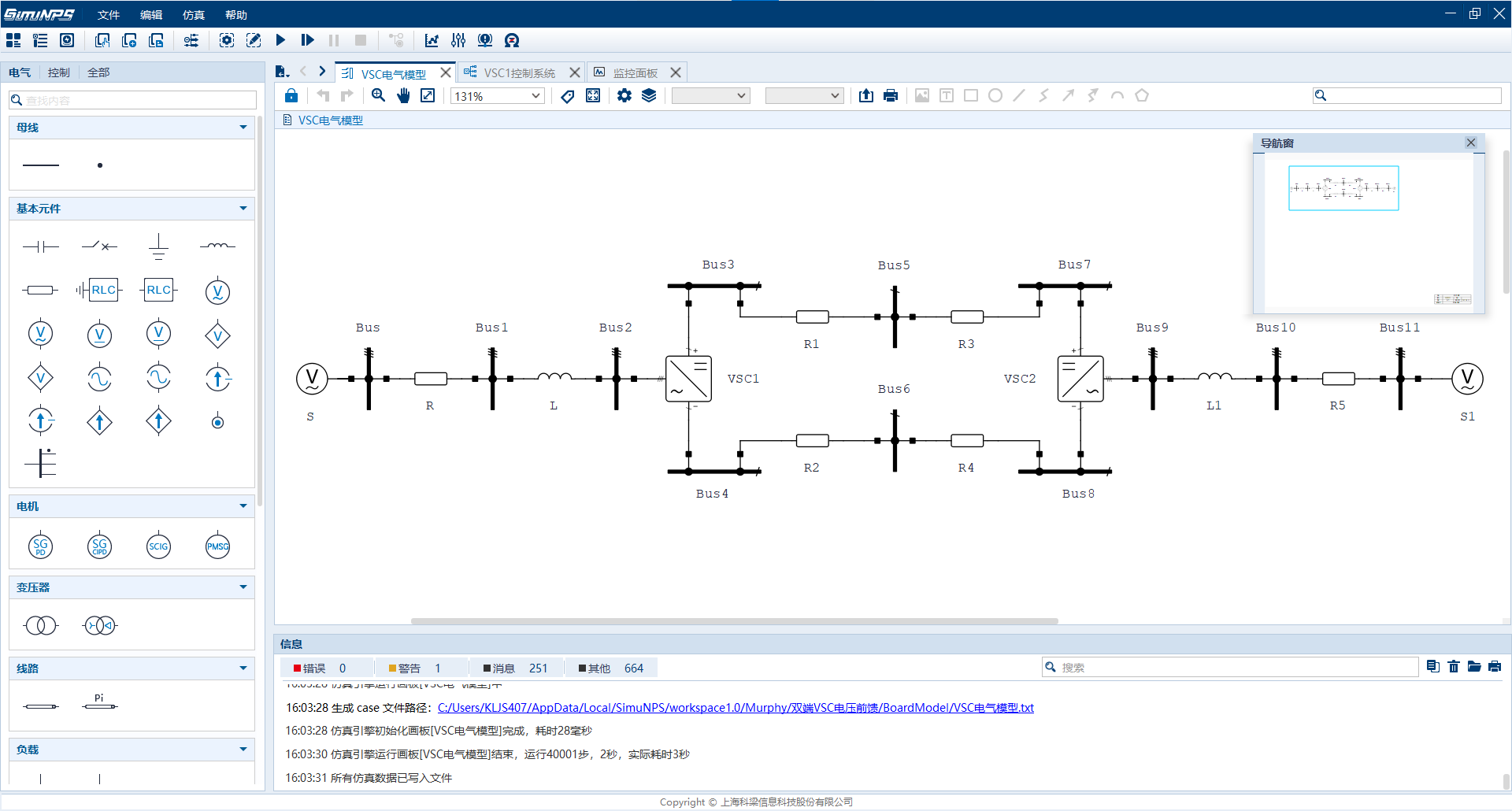Click the export diagram icon
The height and width of the screenshot is (811, 1512).
(866, 95)
